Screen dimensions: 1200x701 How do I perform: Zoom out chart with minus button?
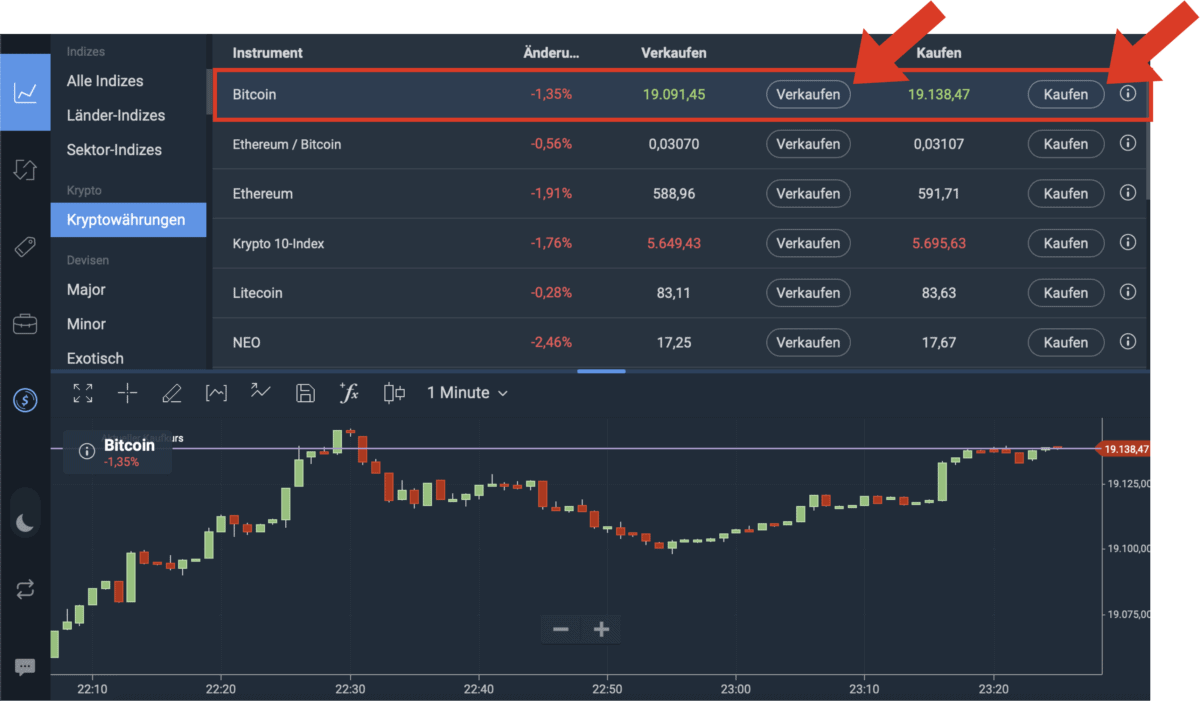(x=561, y=629)
